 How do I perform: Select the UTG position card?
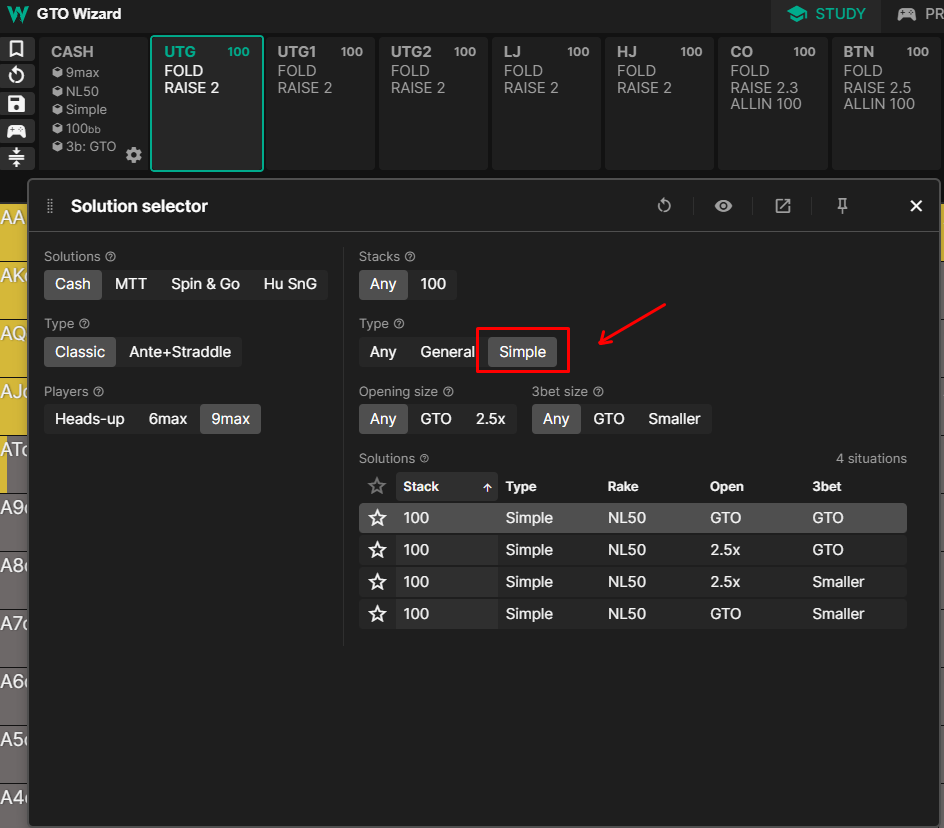pos(207,104)
